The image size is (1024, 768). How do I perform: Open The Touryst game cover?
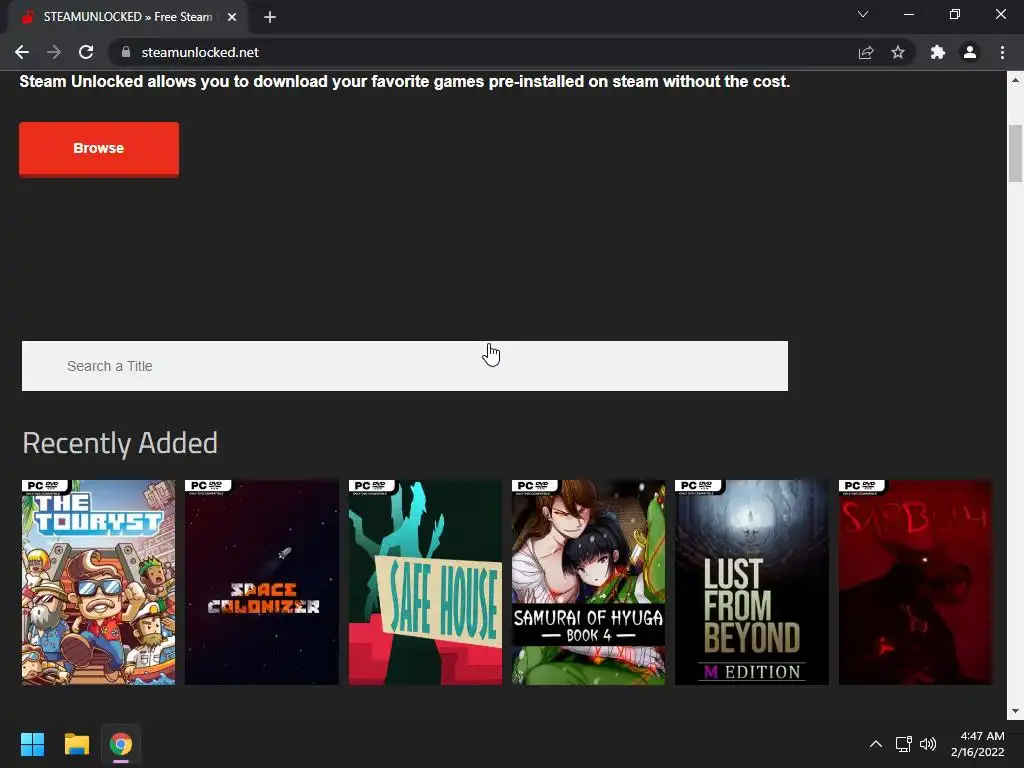[99, 583]
